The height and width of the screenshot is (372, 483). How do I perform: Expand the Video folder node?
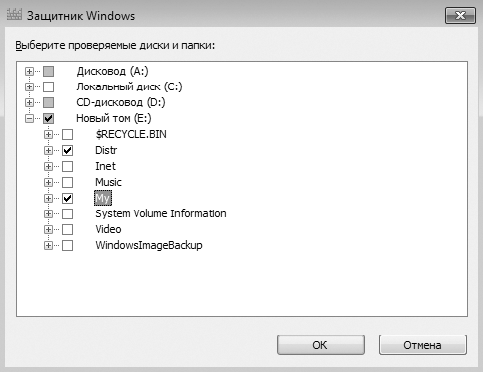click(48, 229)
